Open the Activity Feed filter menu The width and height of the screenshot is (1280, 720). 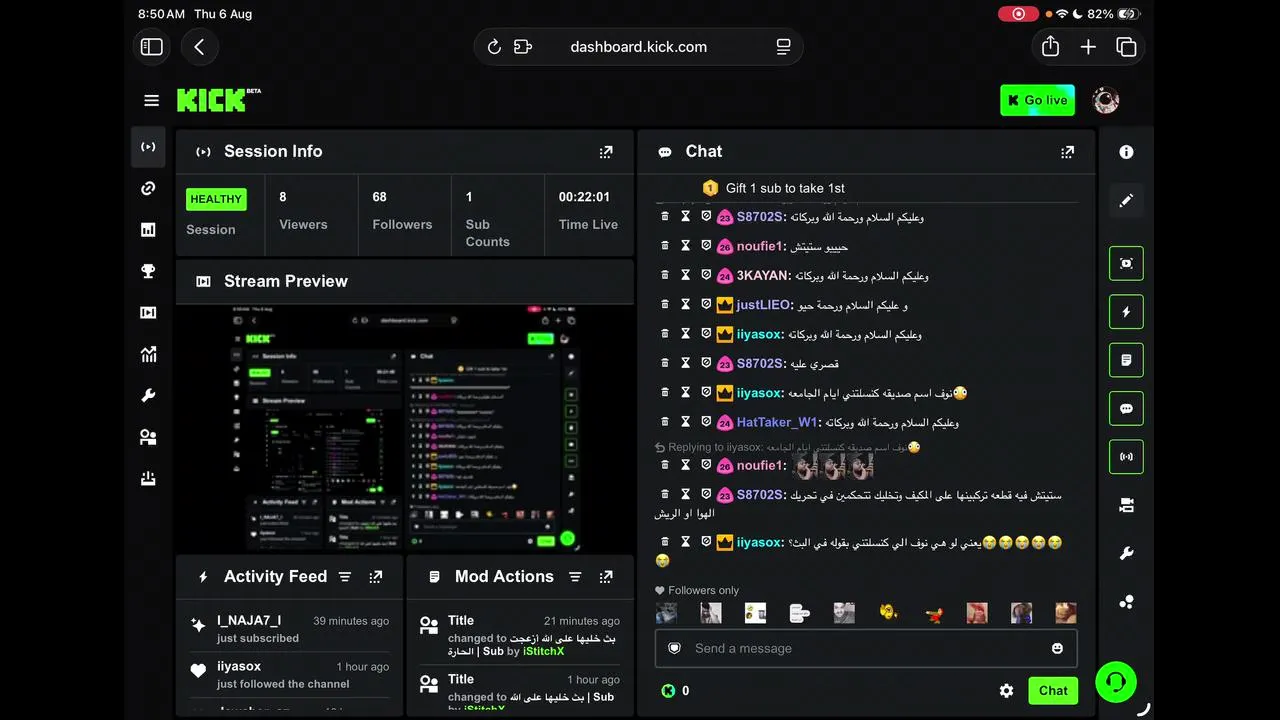[x=345, y=577]
